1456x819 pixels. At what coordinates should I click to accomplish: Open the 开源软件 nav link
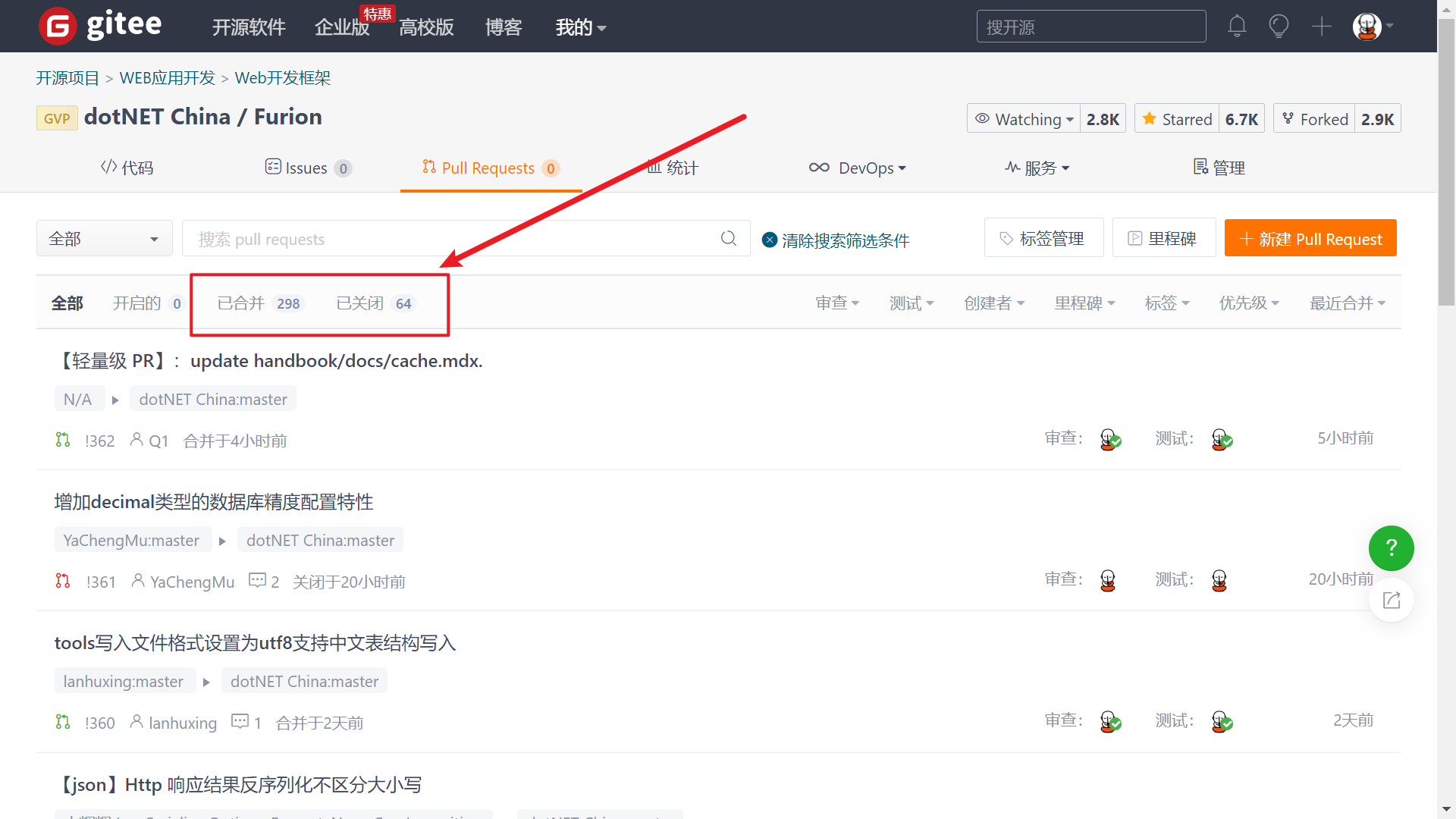(249, 27)
